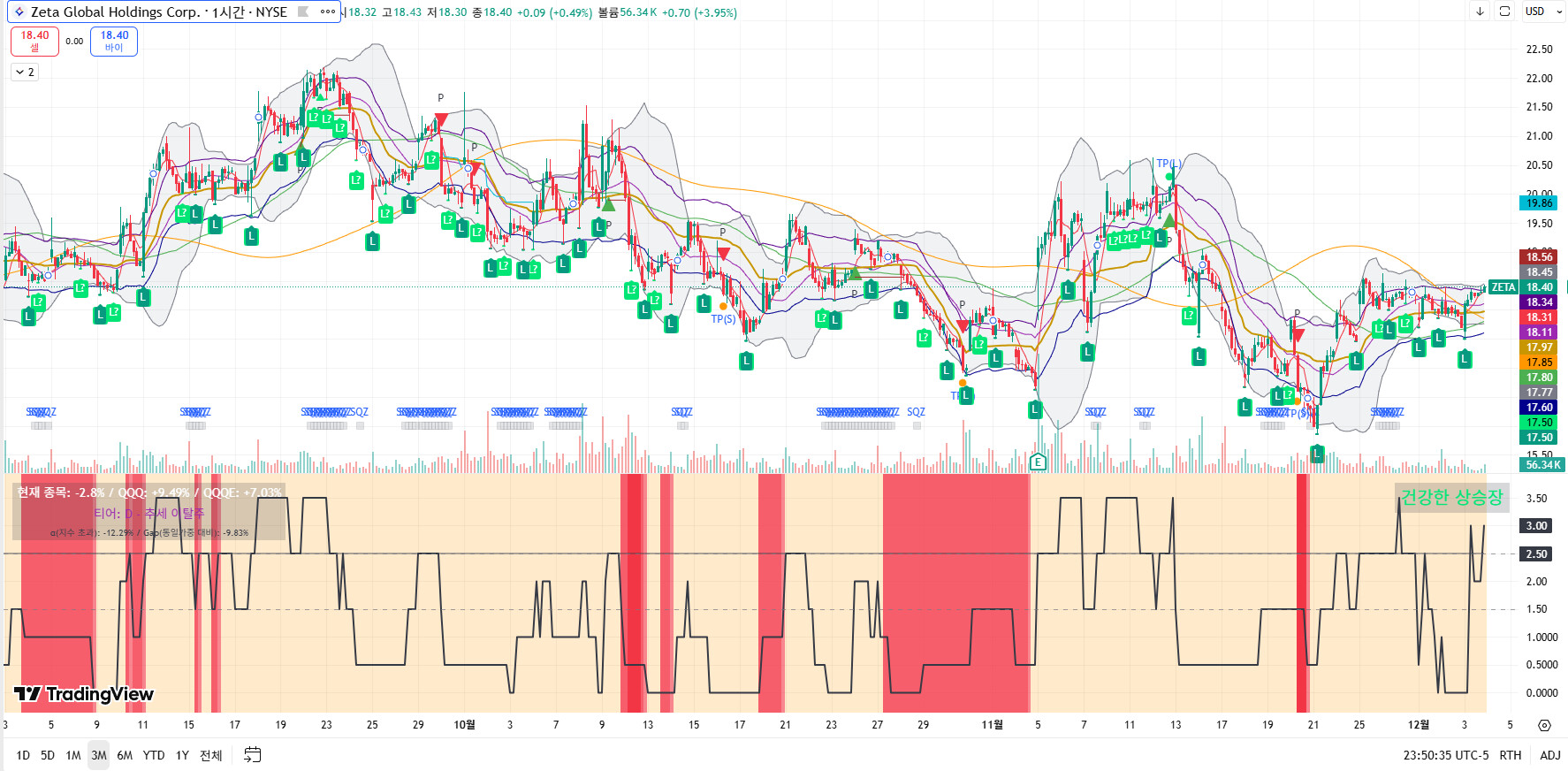Click the +0.09 (+0.49%) change value
Image resolution: width=1568 pixels, height=771 pixels.
tap(554, 12)
